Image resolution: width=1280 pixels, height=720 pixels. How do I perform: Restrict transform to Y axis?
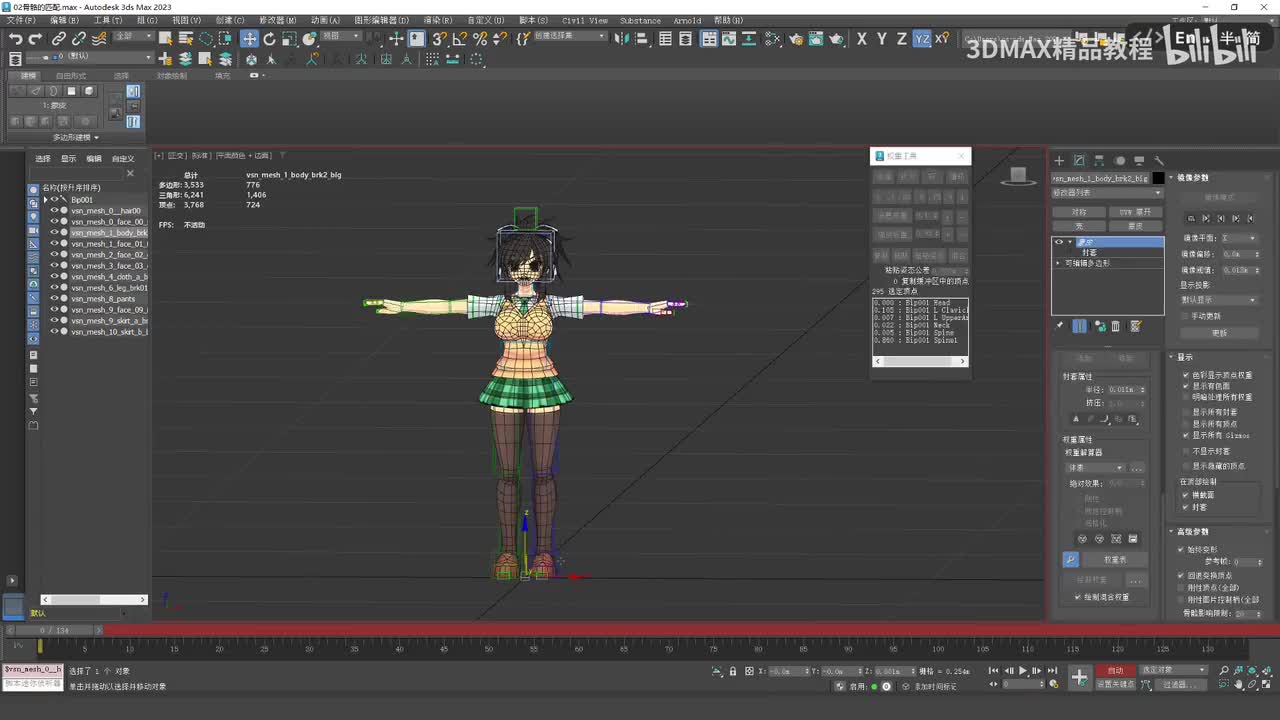(x=881, y=39)
